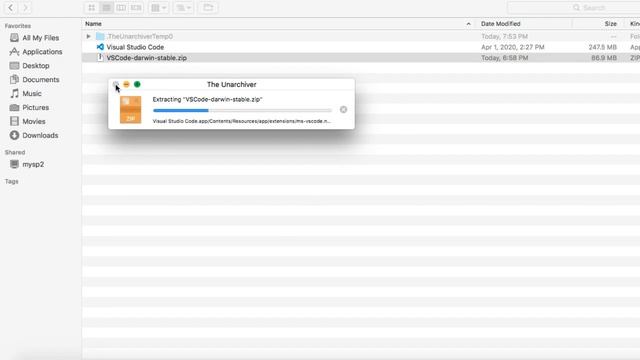
Task: Expand the .TheUnarchiverTemp0 folder
Action: pos(88,36)
